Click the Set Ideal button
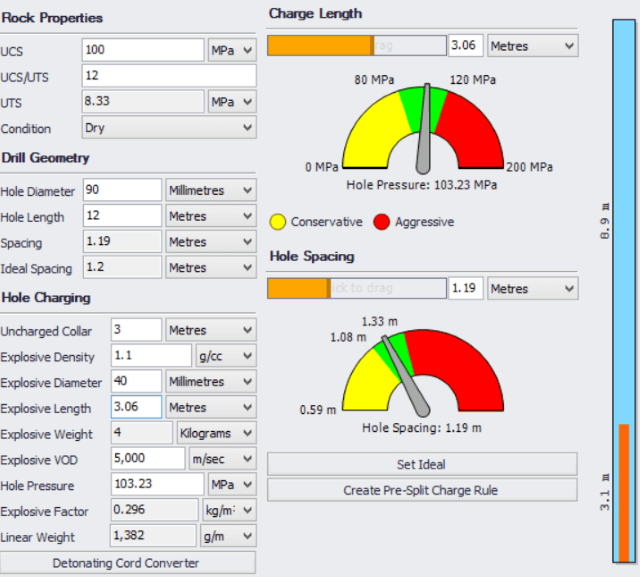 click(x=422, y=464)
